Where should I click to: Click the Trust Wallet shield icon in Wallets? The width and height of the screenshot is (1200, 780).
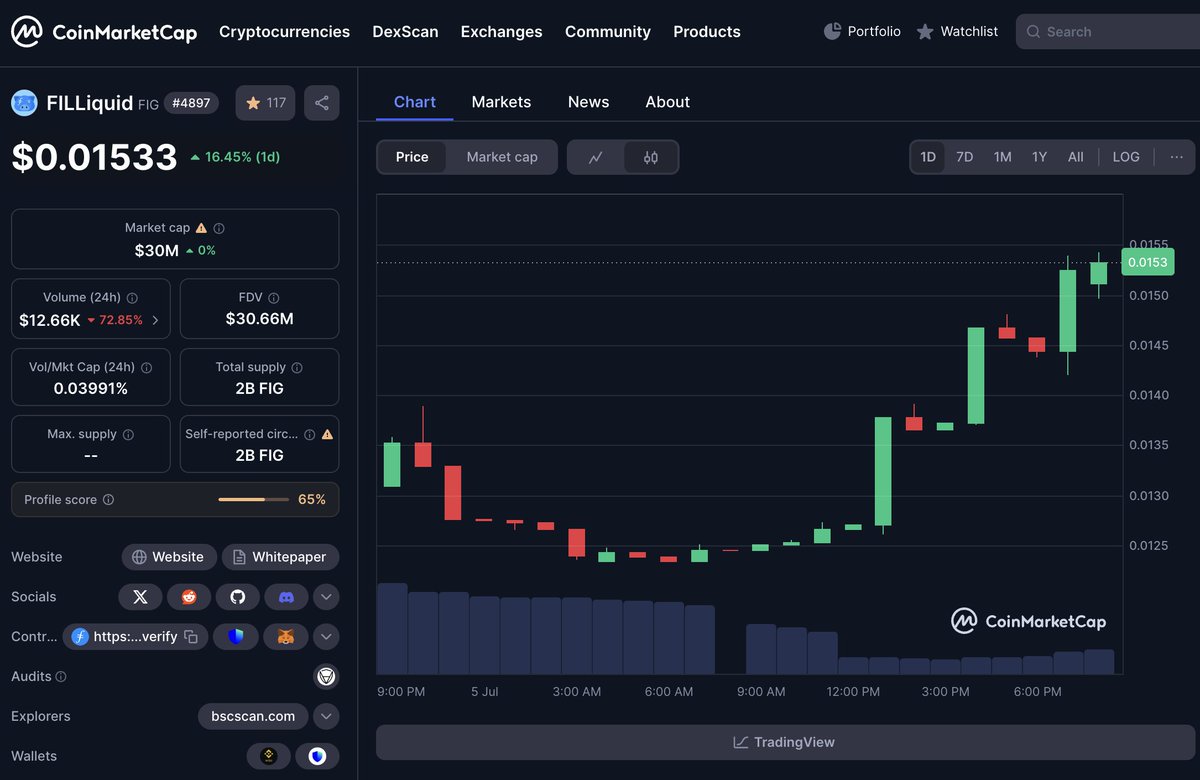[x=317, y=756]
